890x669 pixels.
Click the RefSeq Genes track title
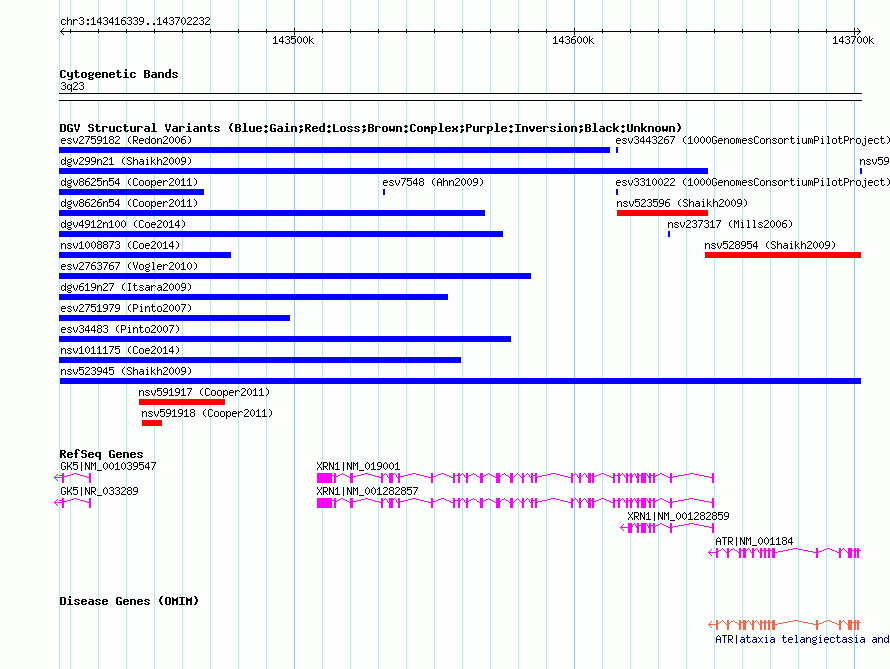point(101,454)
